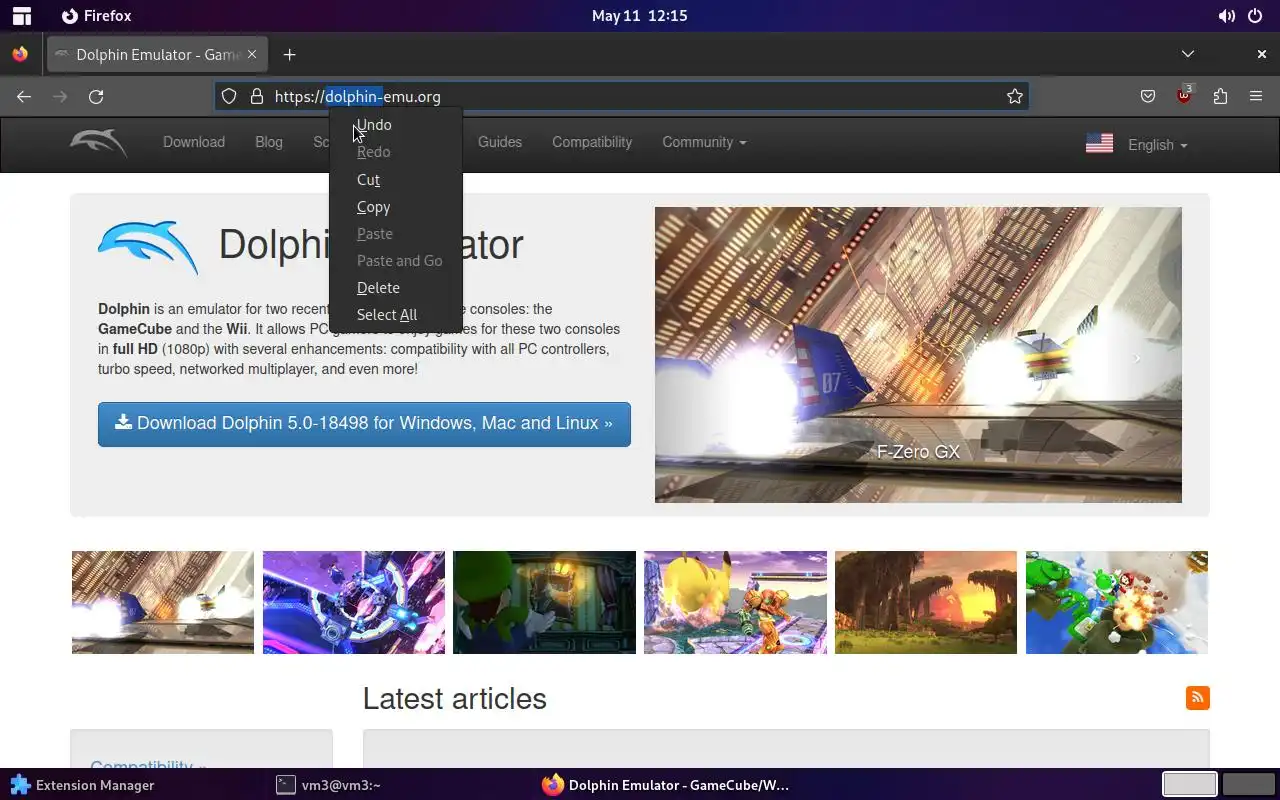The width and height of the screenshot is (1280, 800).
Task: Select the F-Zero GX racing thumbnail
Action: coord(163,602)
